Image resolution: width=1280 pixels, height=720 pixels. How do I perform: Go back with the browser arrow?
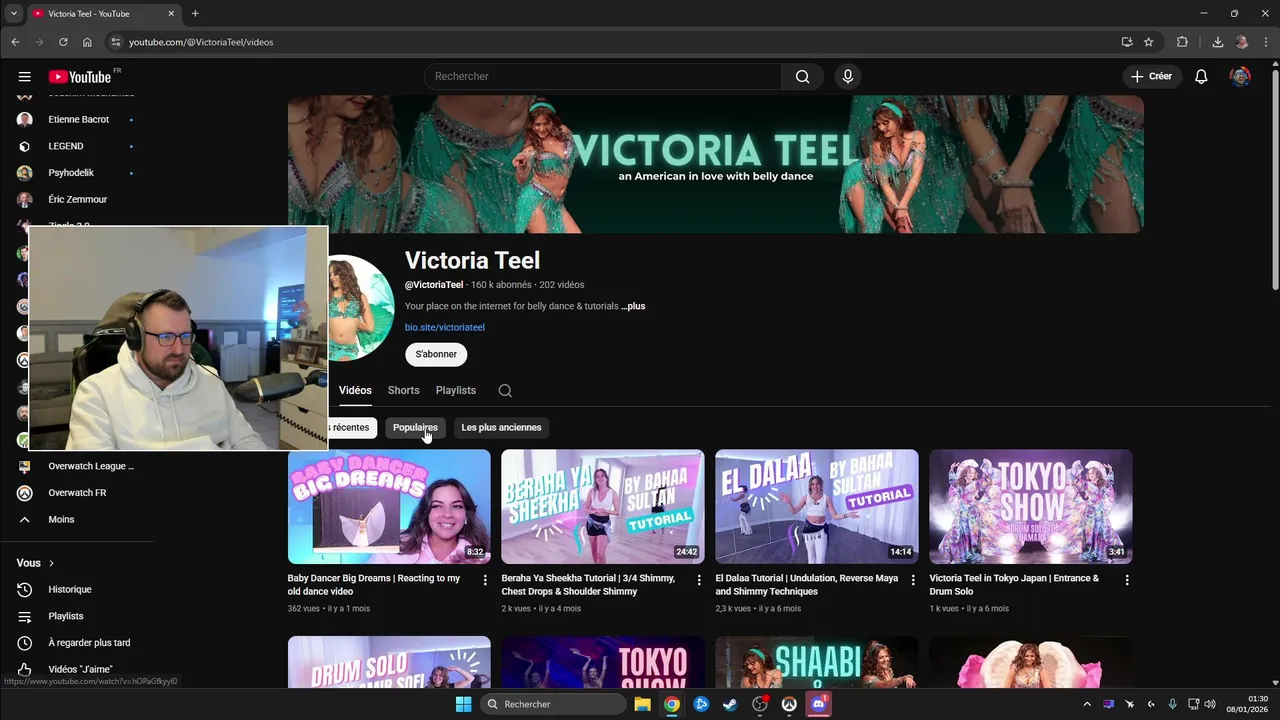coord(15,42)
